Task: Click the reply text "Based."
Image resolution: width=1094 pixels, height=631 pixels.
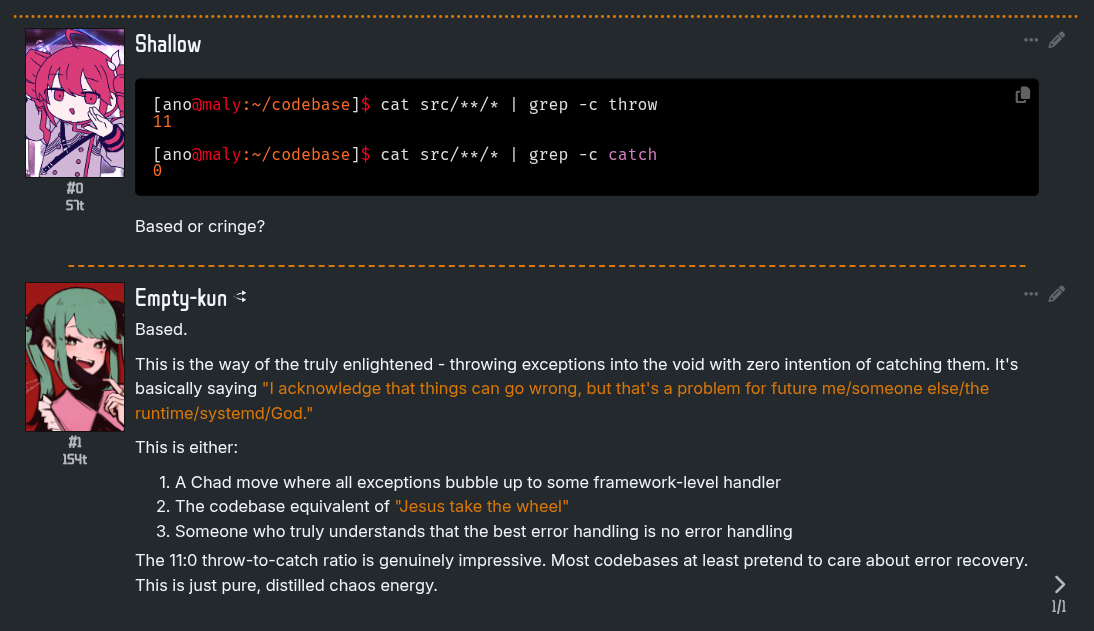Action: point(161,329)
